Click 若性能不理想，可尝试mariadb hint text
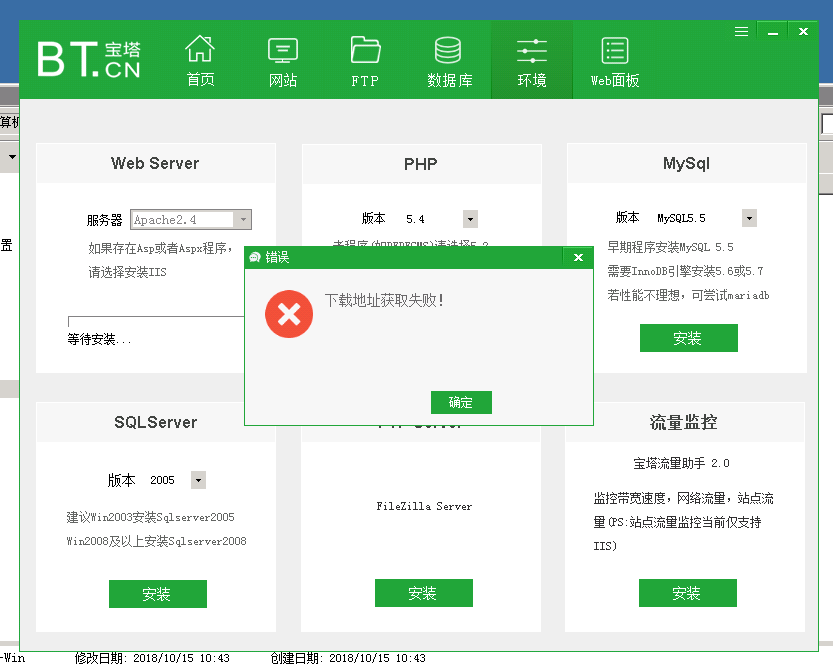 pos(688,295)
